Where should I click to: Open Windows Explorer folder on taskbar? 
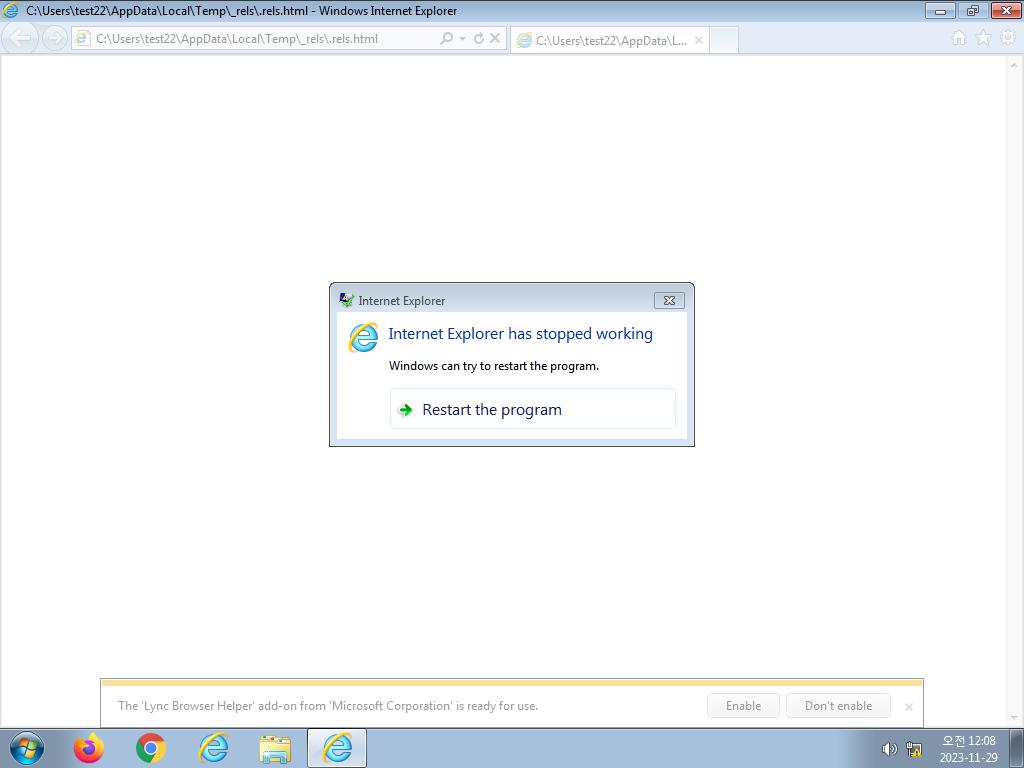tap(275, 748)
